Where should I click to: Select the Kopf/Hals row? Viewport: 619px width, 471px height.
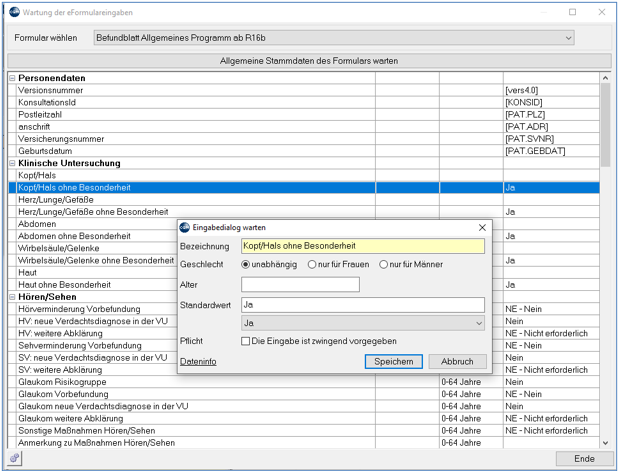click(304, 175)
